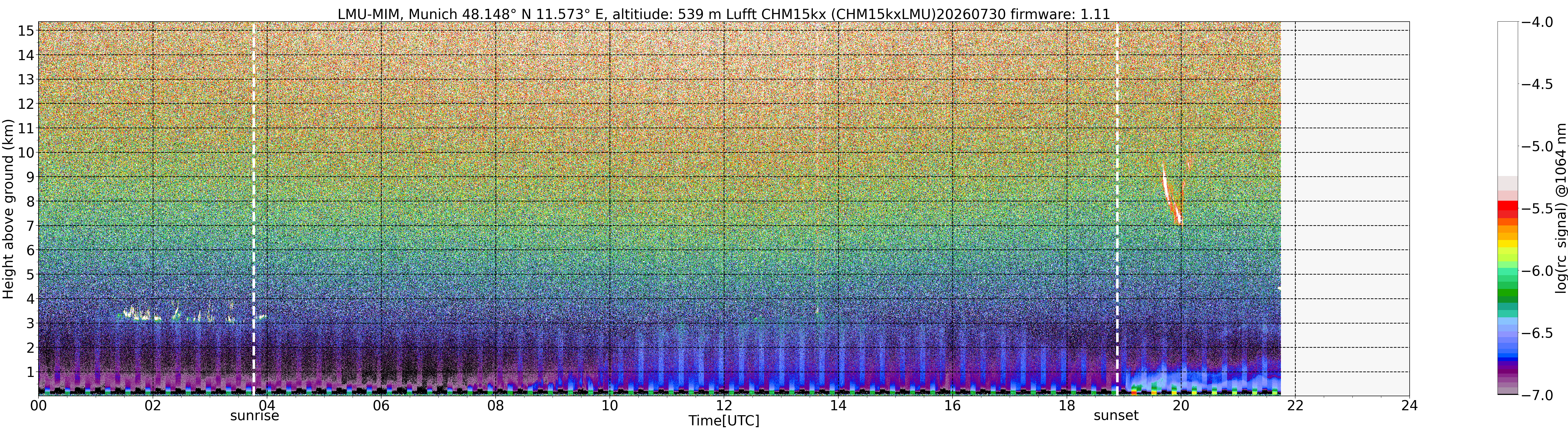
Task: Select the "sunrise" label below the axis
Action: point(254,415)
